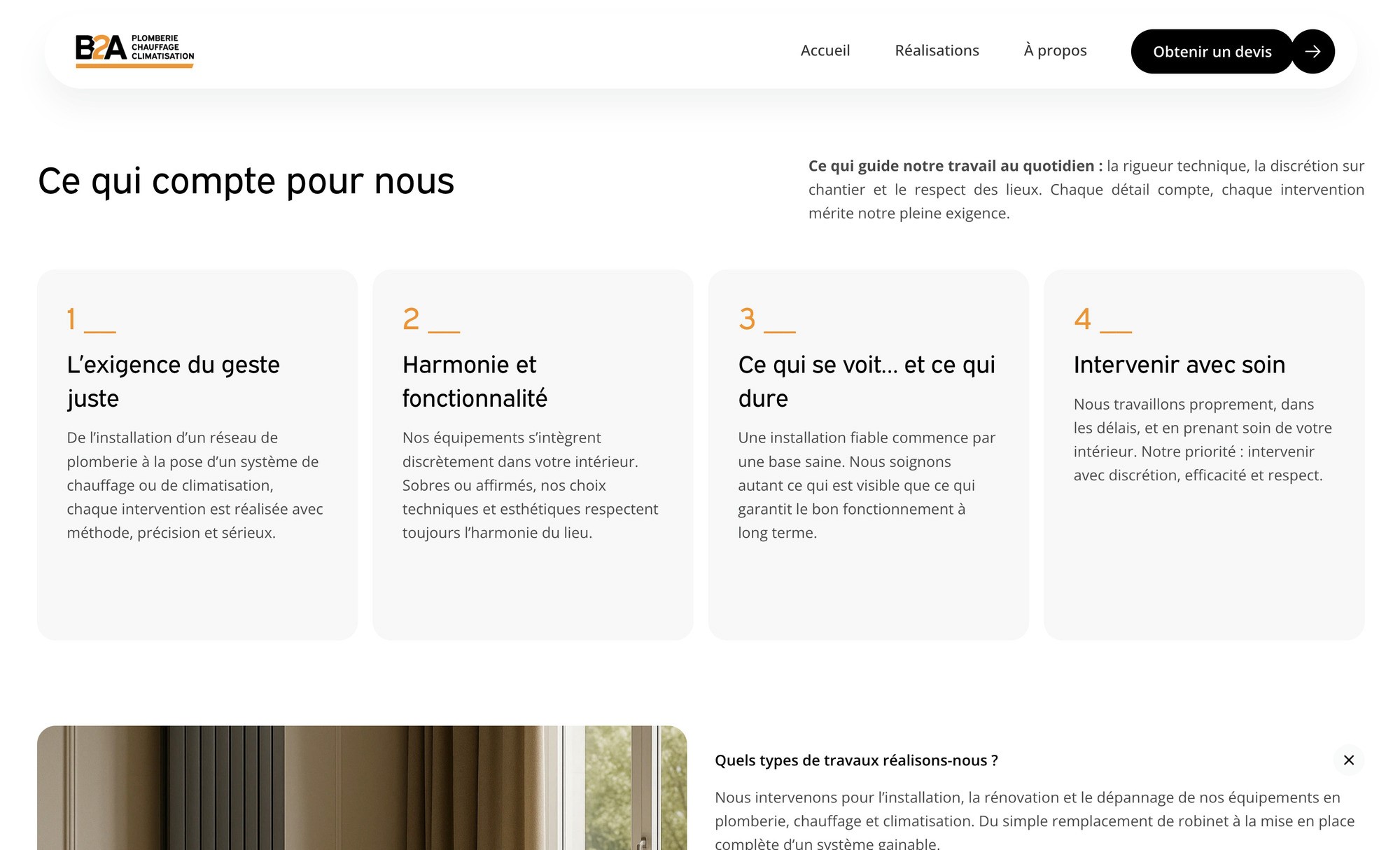
Task: Click the orange number 1 marker
Action: coord(71,319)
